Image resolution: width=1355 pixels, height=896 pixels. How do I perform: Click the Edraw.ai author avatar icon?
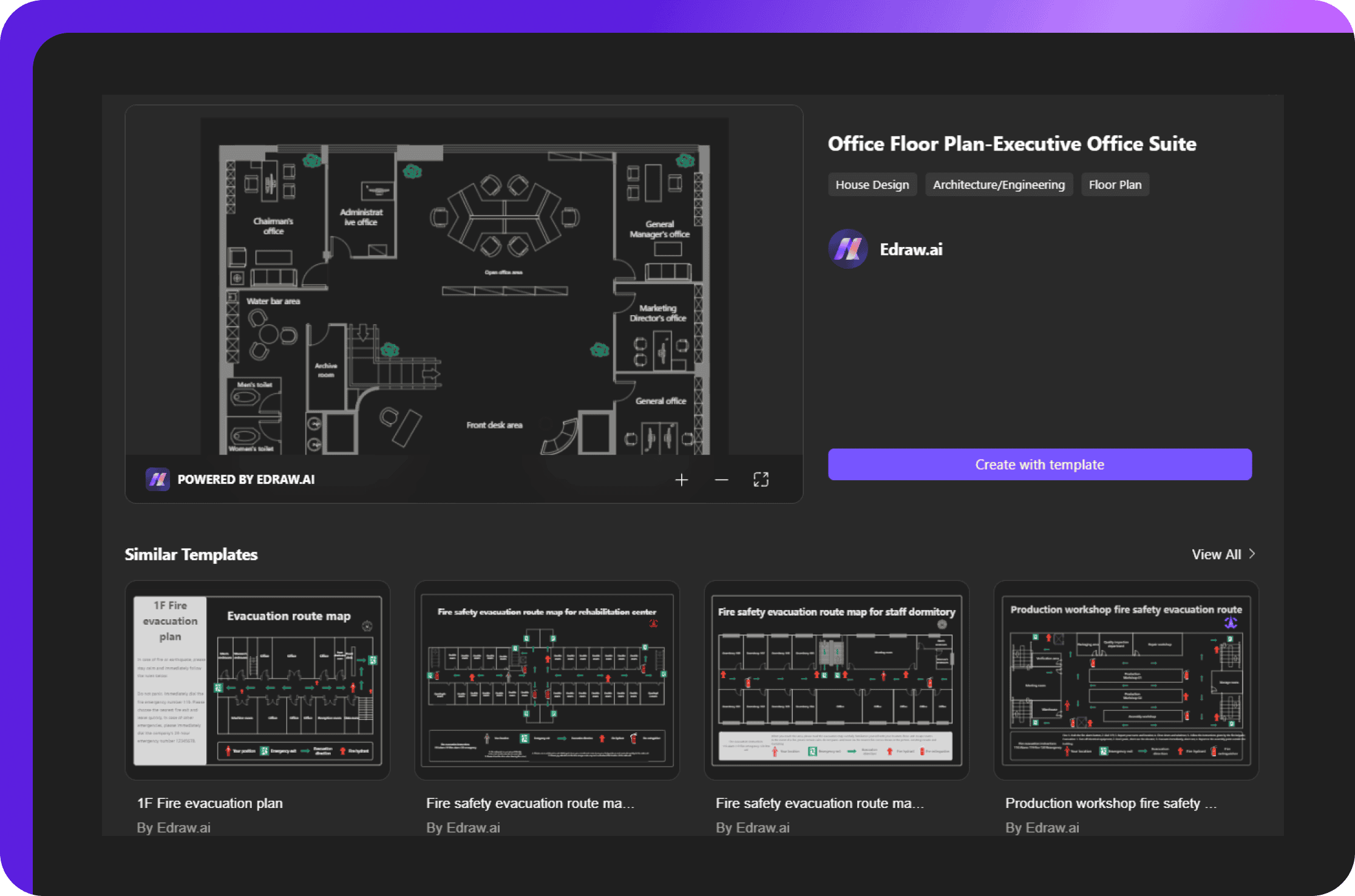(x=848, y=248)
